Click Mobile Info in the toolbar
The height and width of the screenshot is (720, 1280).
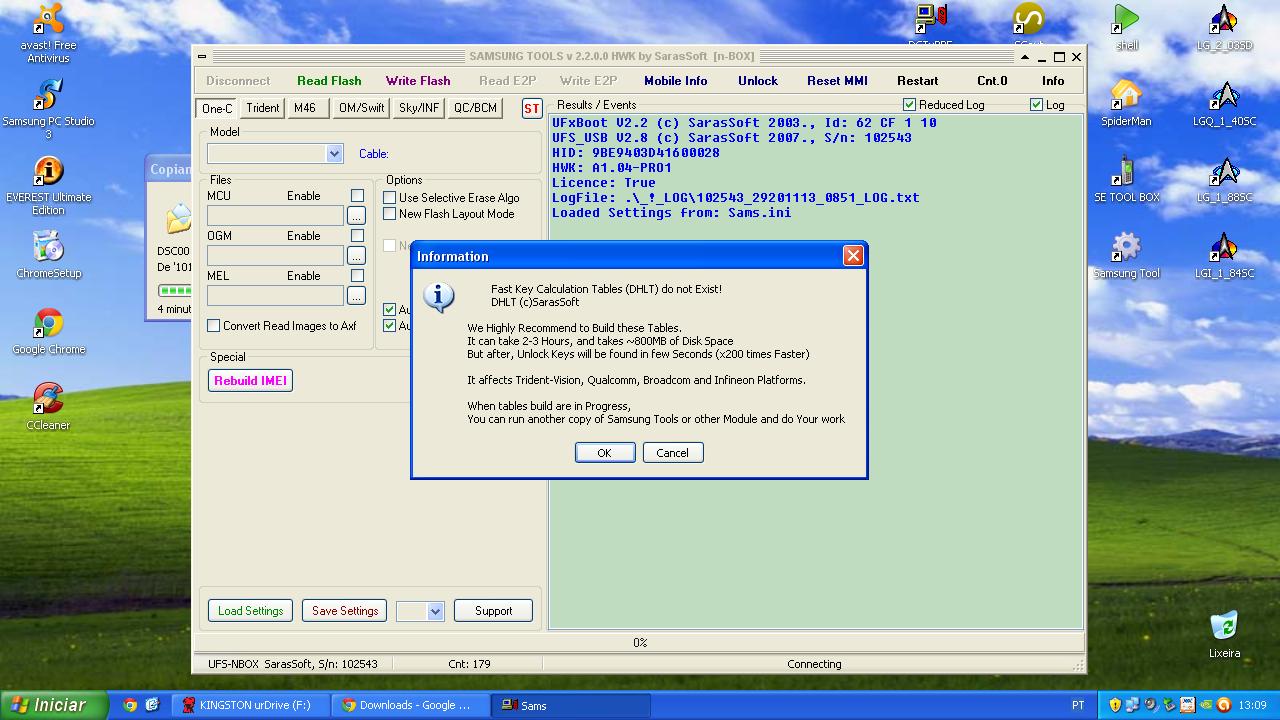click(x=675, y=81)
